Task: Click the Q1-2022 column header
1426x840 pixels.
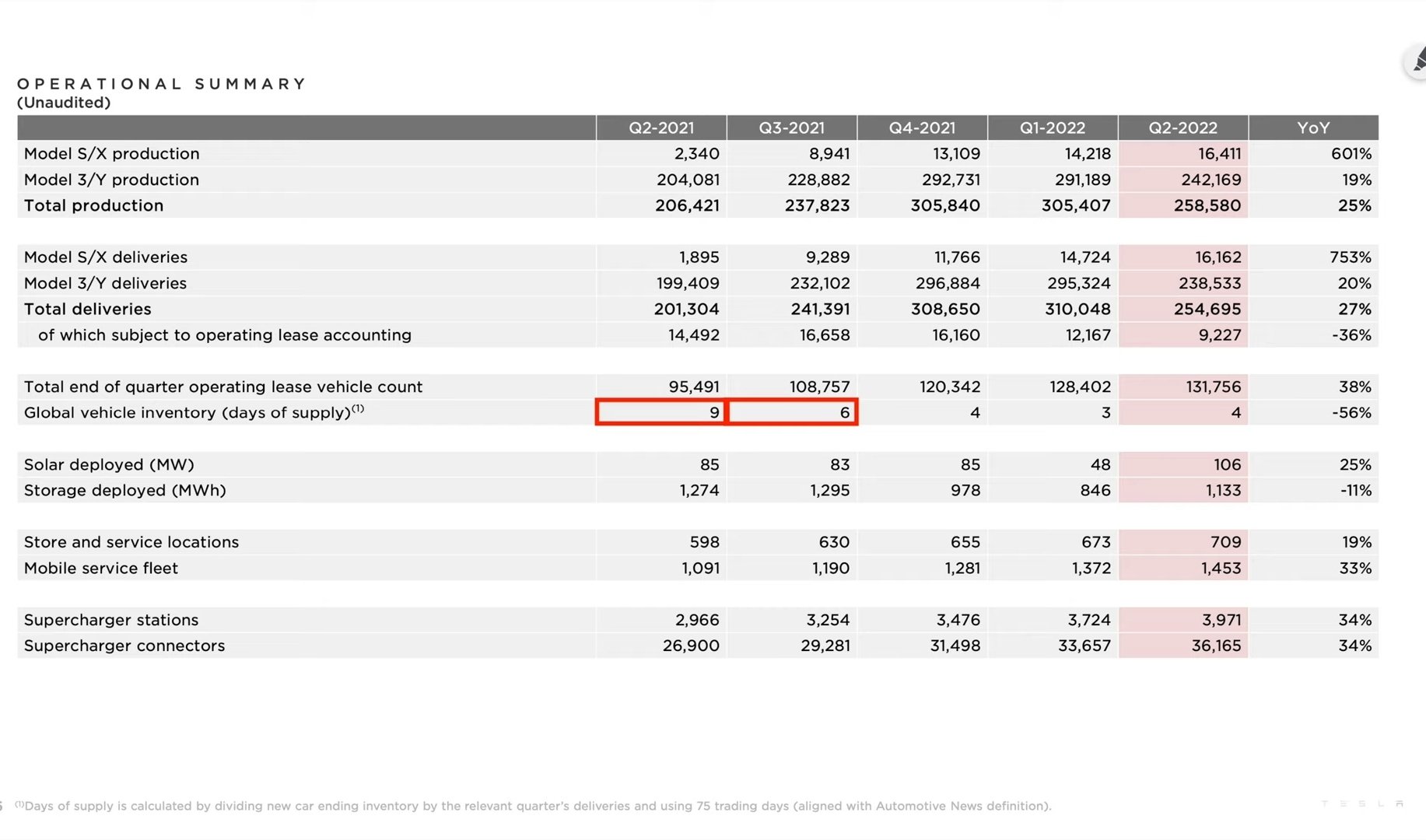Action: pos(1053,128)
